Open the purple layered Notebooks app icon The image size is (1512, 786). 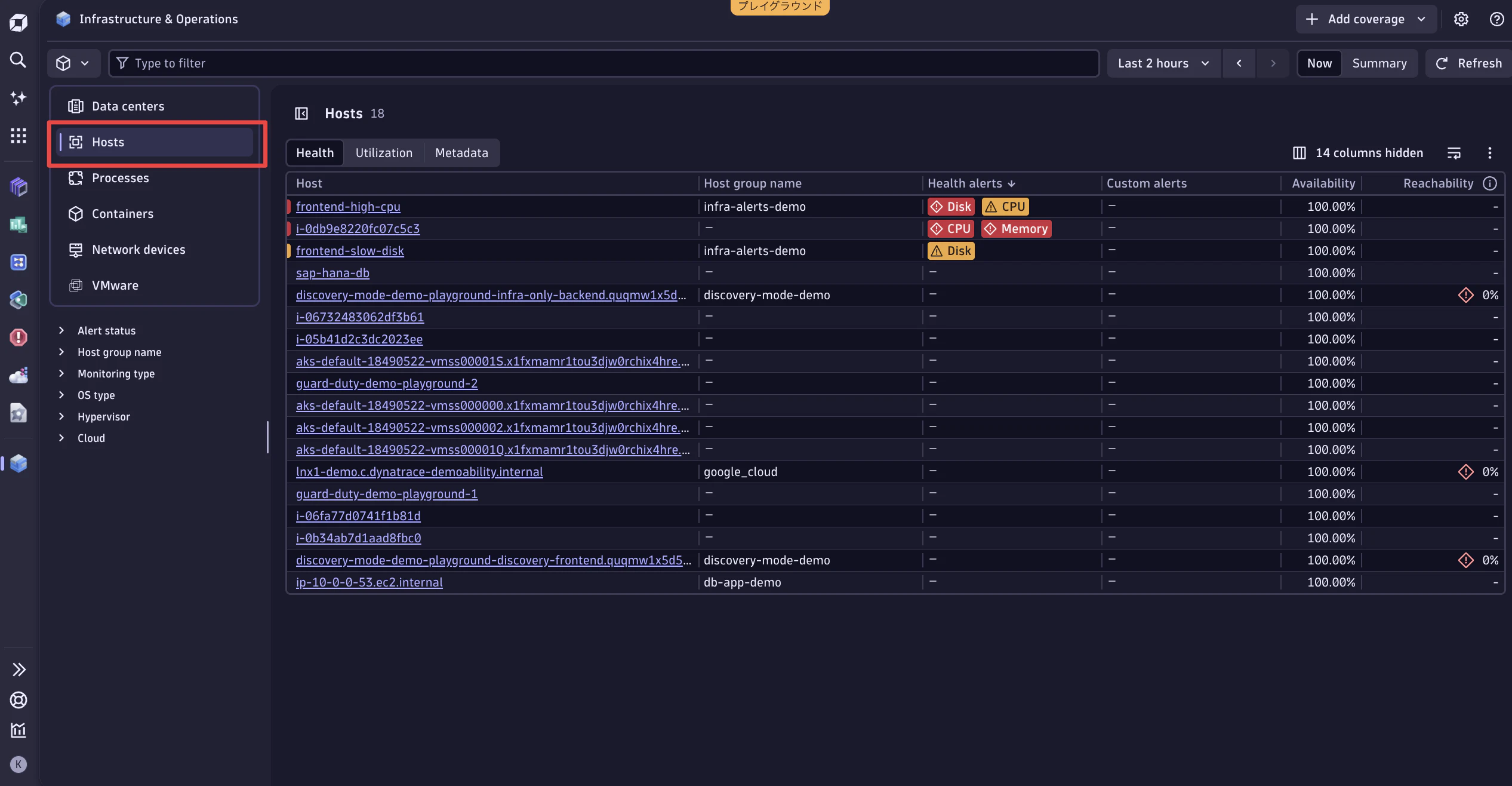pos(19,187)
